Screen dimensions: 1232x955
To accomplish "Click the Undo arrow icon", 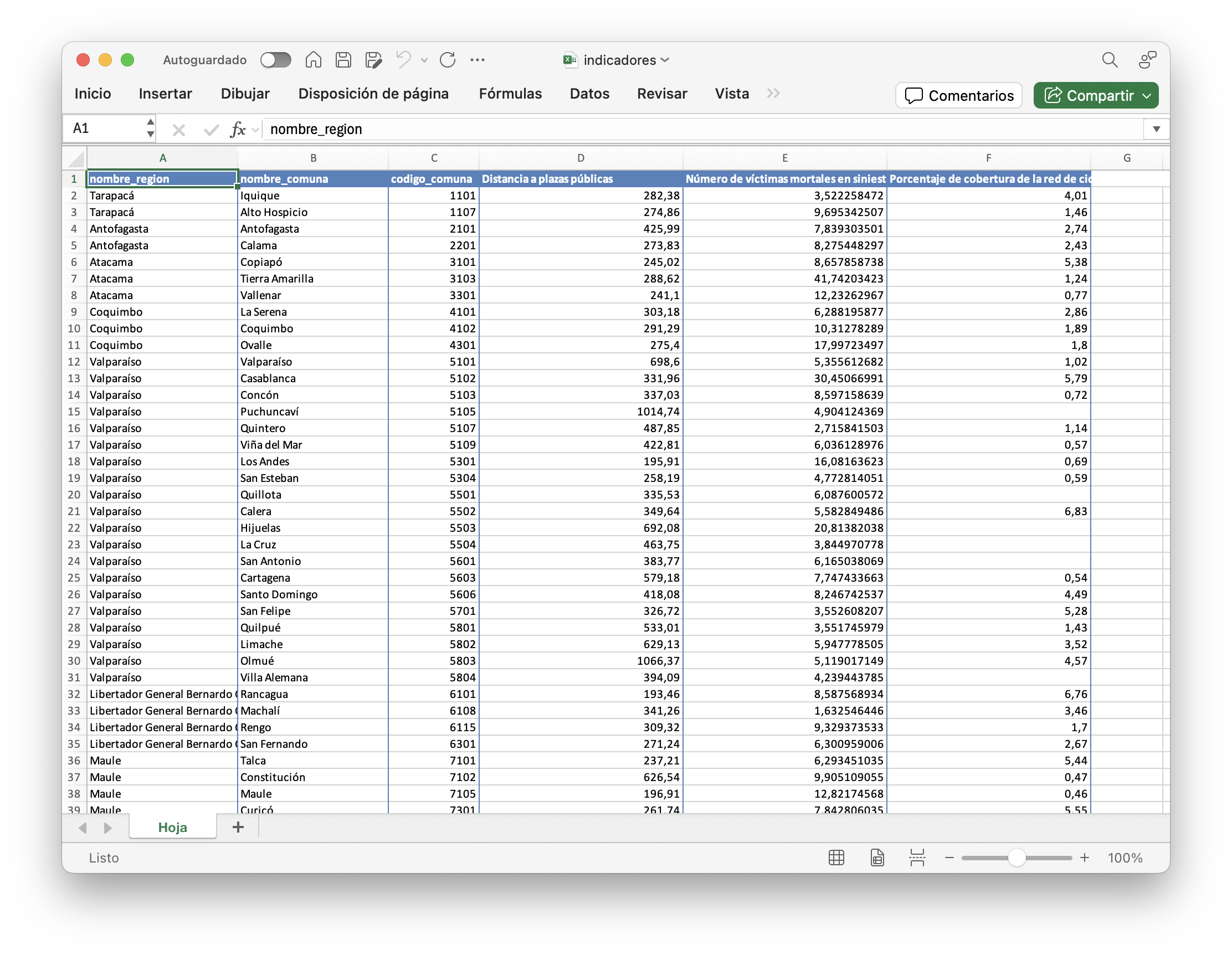I will [403, 60].
